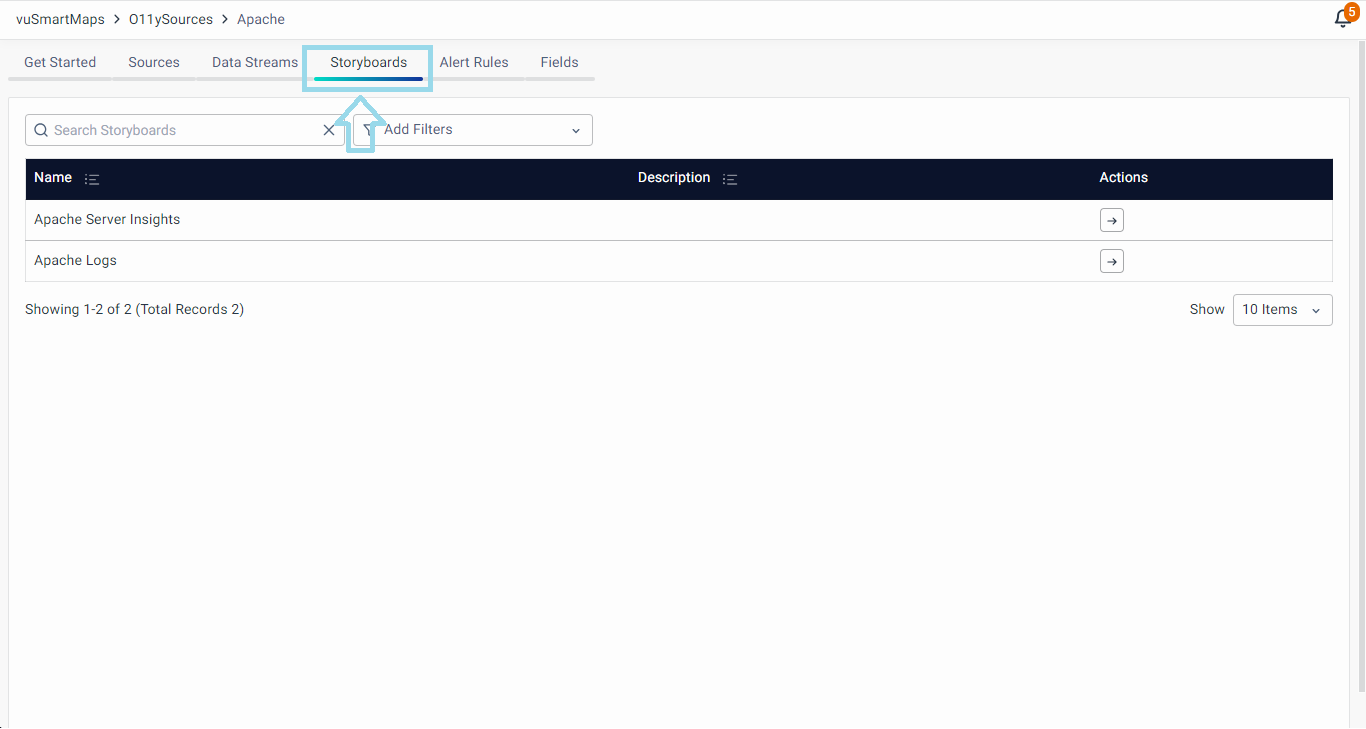
Task: Open the Alert Rules tab
Action: (x=474, y=62)
